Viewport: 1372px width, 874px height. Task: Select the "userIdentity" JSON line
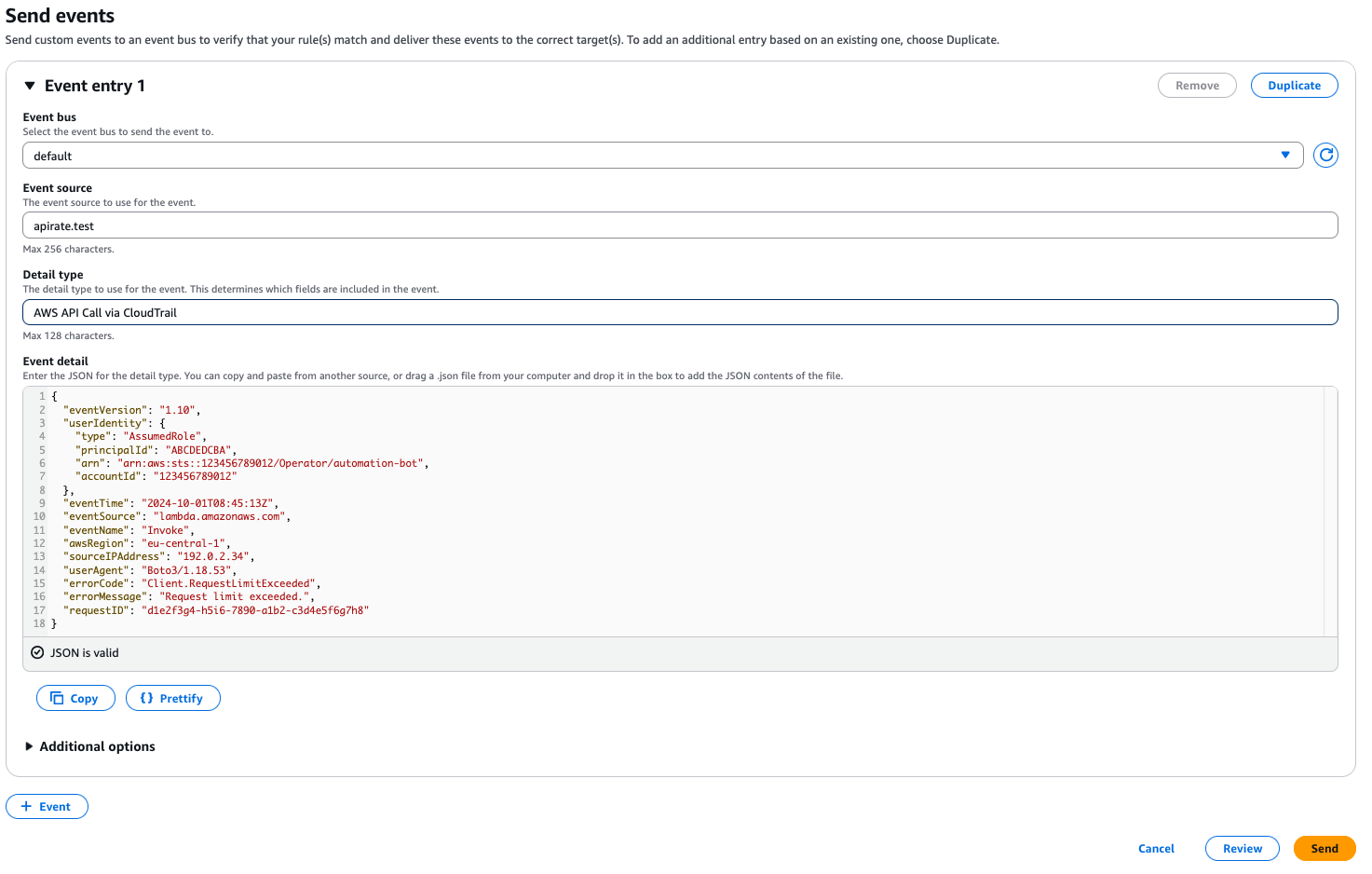[114, 423]
